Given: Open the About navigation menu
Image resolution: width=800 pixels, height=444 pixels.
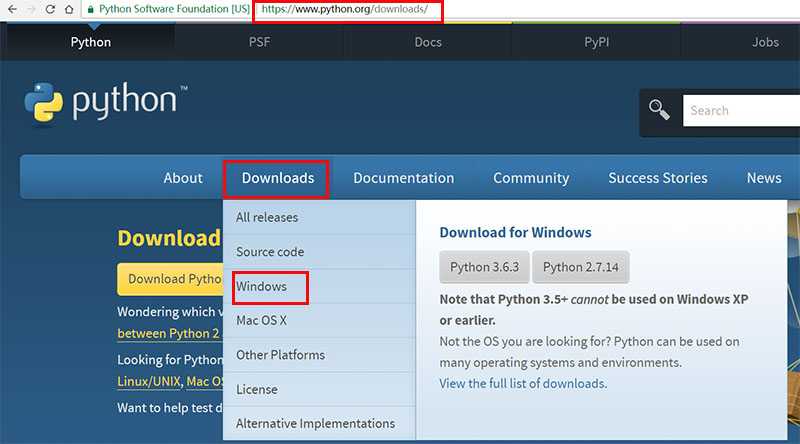Looking at the screenshot, I should (183, 178).
